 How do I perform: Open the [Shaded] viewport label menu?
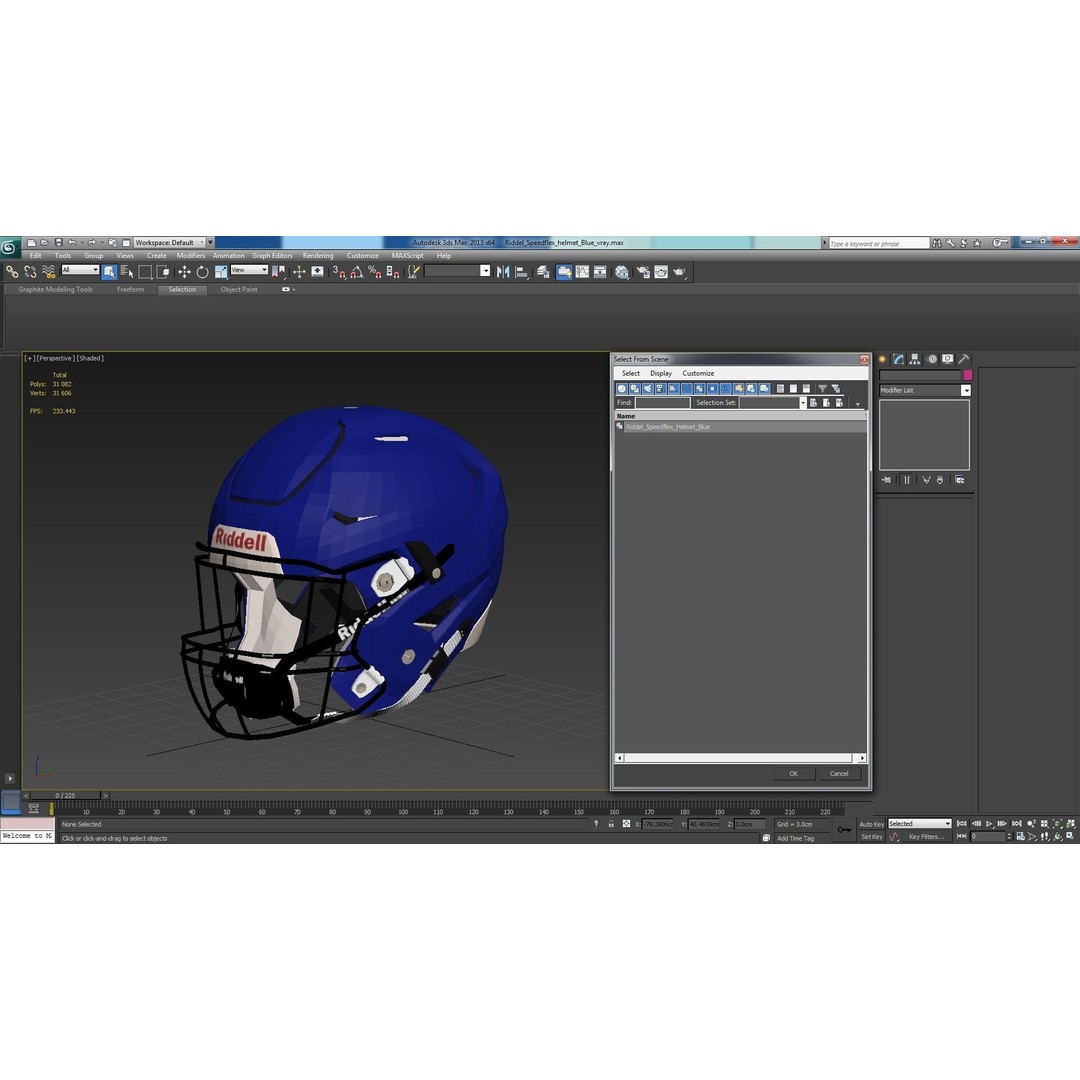pyautogui.click(x=90, y=358)
